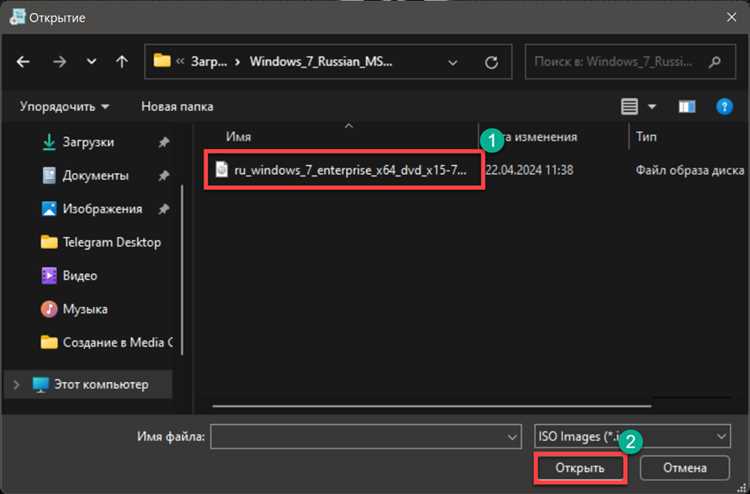The image size is (750, 494).
Task: Expand the Имя файла dropdown arrow
Action: (x=512, y=437)
